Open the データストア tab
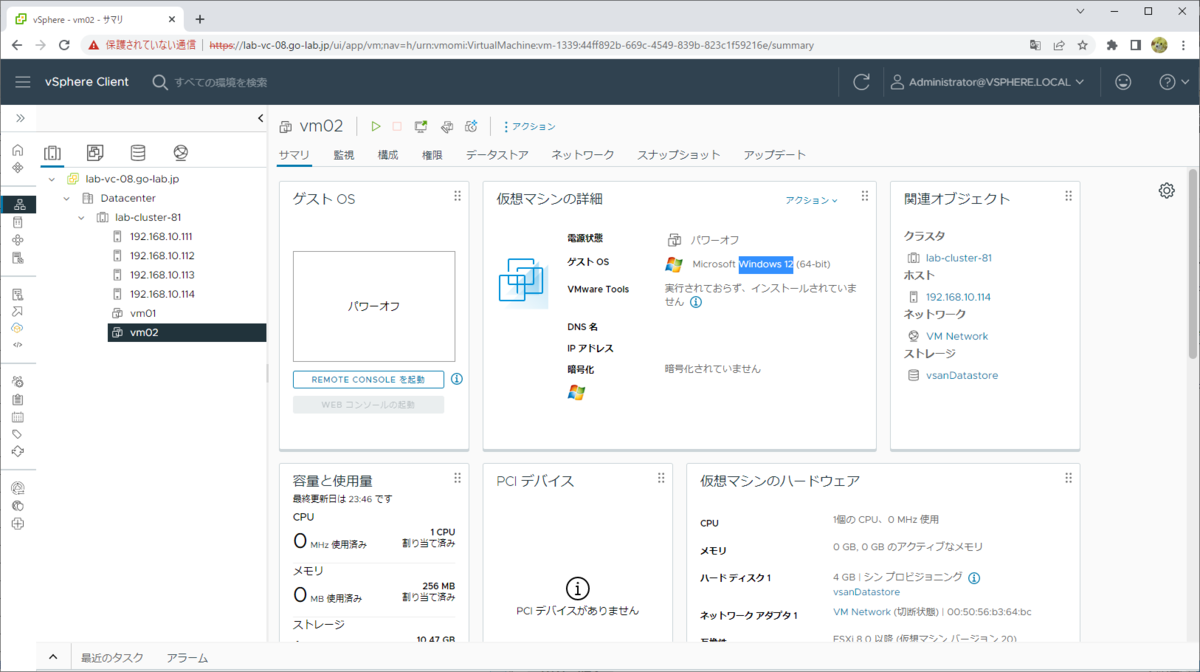Viewport: 1200px width, 672px height. (x=497, y=155)
